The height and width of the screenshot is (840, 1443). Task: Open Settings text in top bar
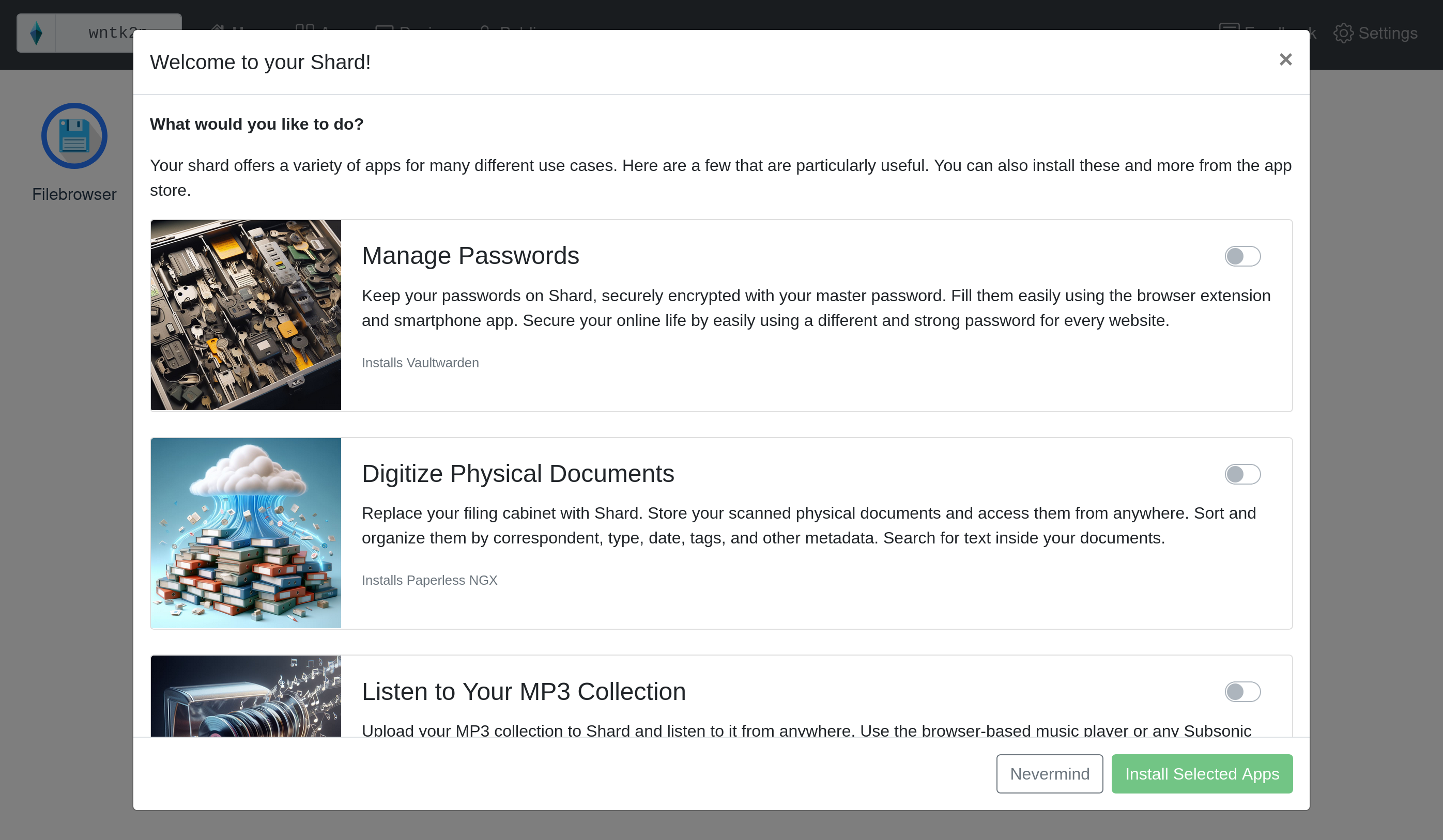pyautogui.click(x=1388, y=33)
